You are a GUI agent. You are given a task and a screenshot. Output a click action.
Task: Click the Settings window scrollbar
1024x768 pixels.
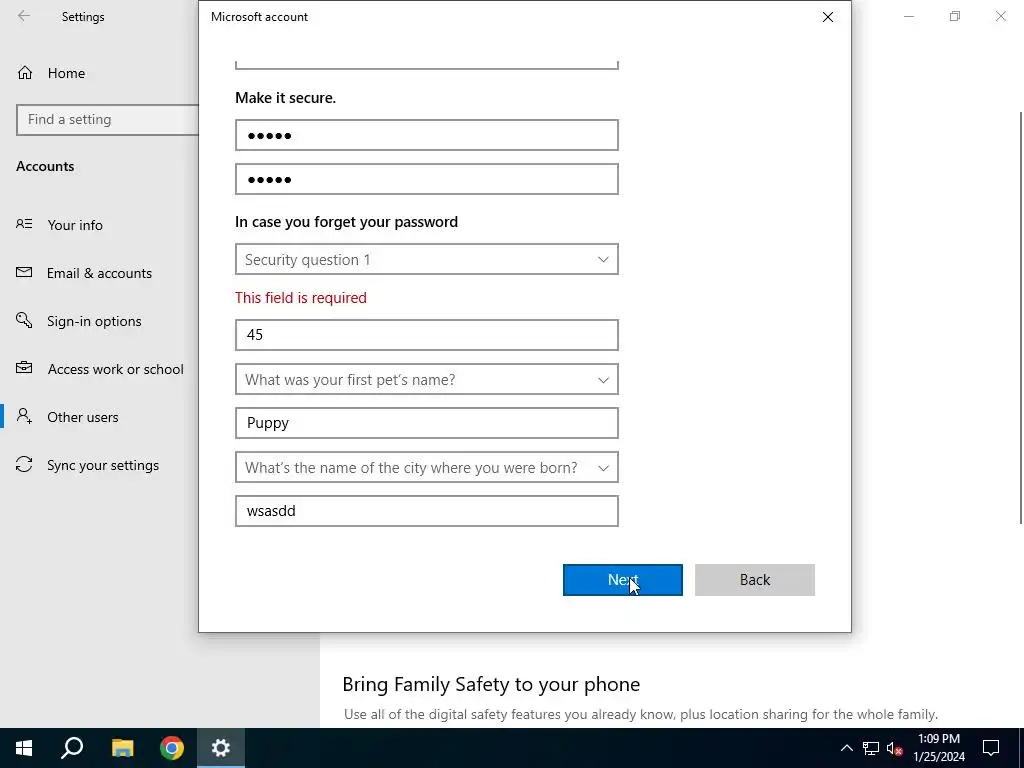tap(1021, 318)
